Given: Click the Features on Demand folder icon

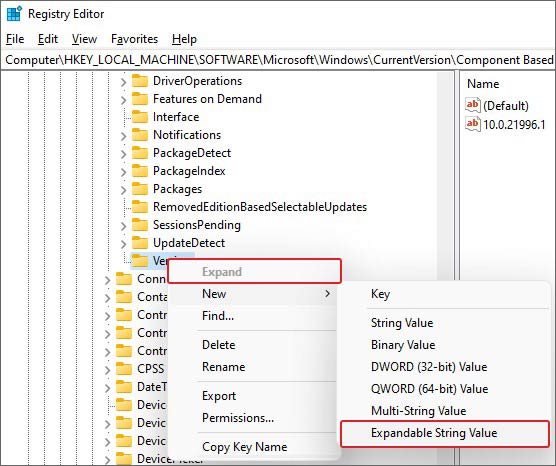Looking at the screenshot, I should click(140, 99).
